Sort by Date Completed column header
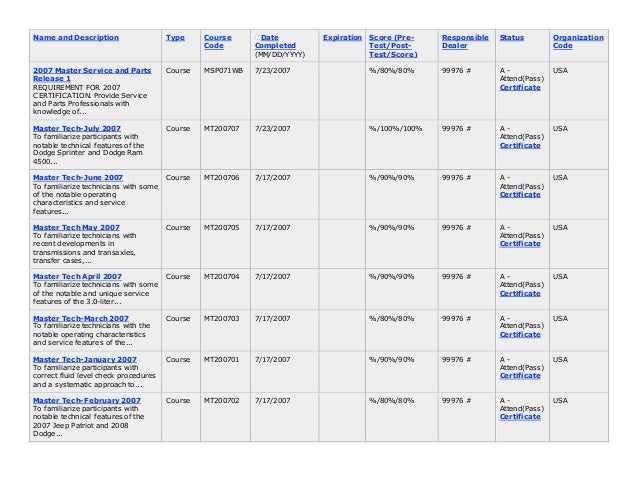Viewport: 638px width, 493px height. 275,41
